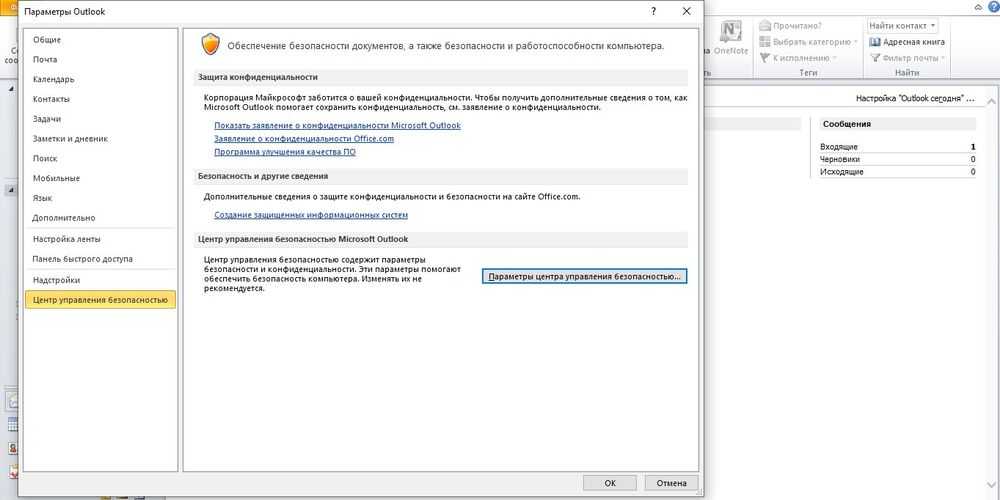
Task: Click the blue Outlook help icon in the ribbon corner
Action: pos(991,6)
